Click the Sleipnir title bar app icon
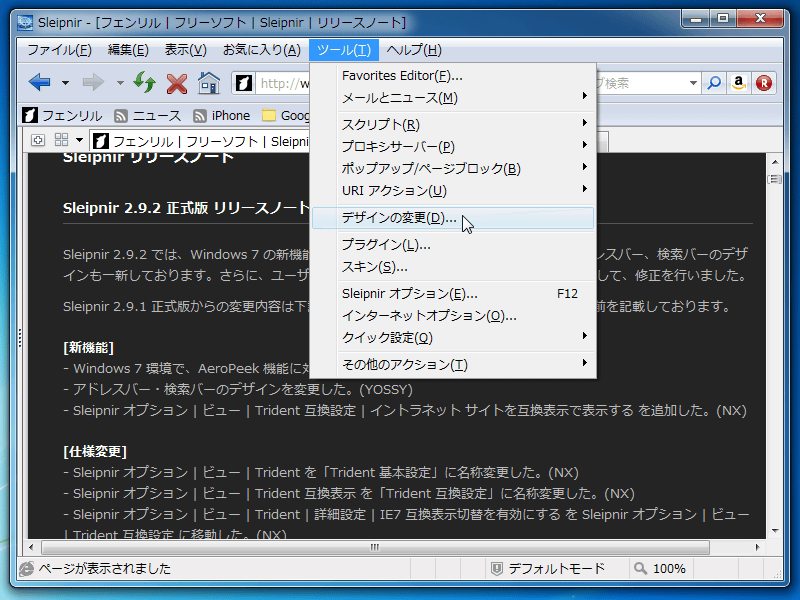 coord(25,22)
